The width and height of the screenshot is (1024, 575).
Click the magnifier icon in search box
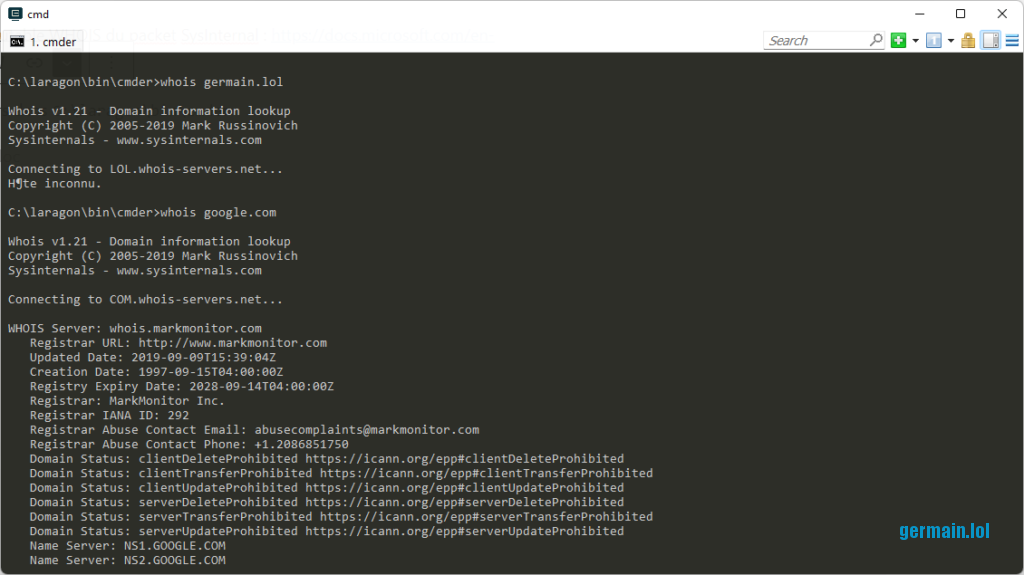point(876,41)
